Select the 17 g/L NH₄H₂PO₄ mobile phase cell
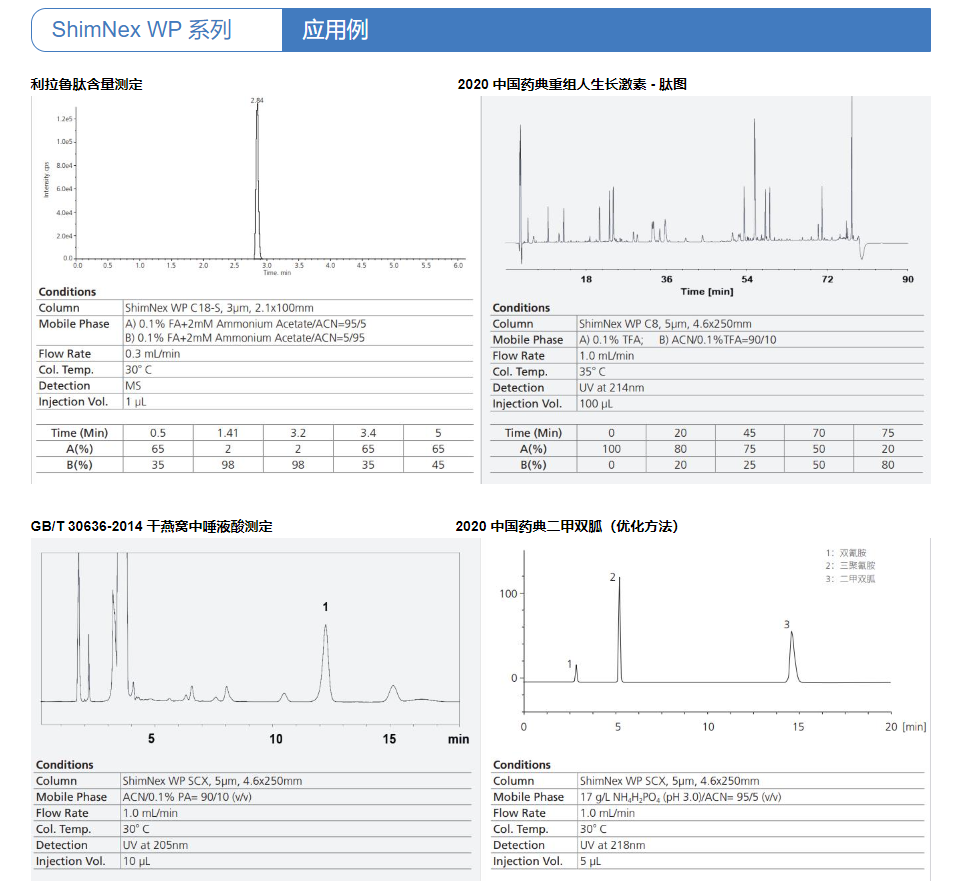The image size is (953, 891). tap(680, 797)
